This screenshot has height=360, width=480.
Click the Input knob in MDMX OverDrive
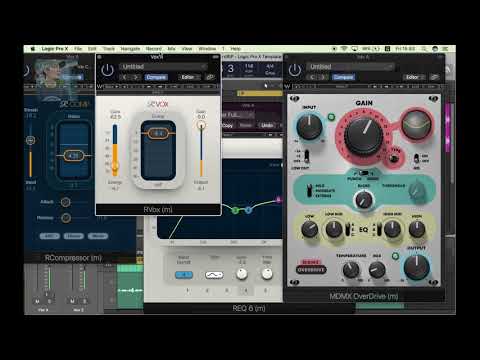pyautogui.click(x=309, y=127)
